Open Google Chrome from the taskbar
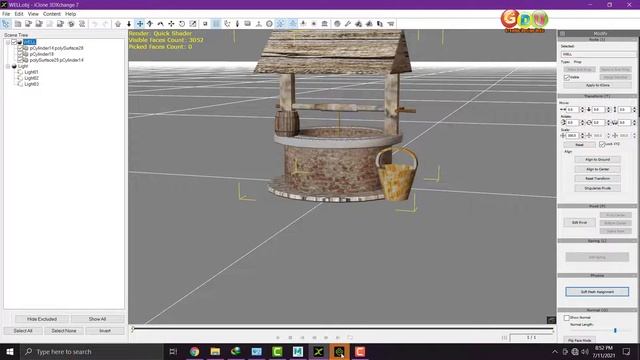640x360 pixels. point(194,351)
